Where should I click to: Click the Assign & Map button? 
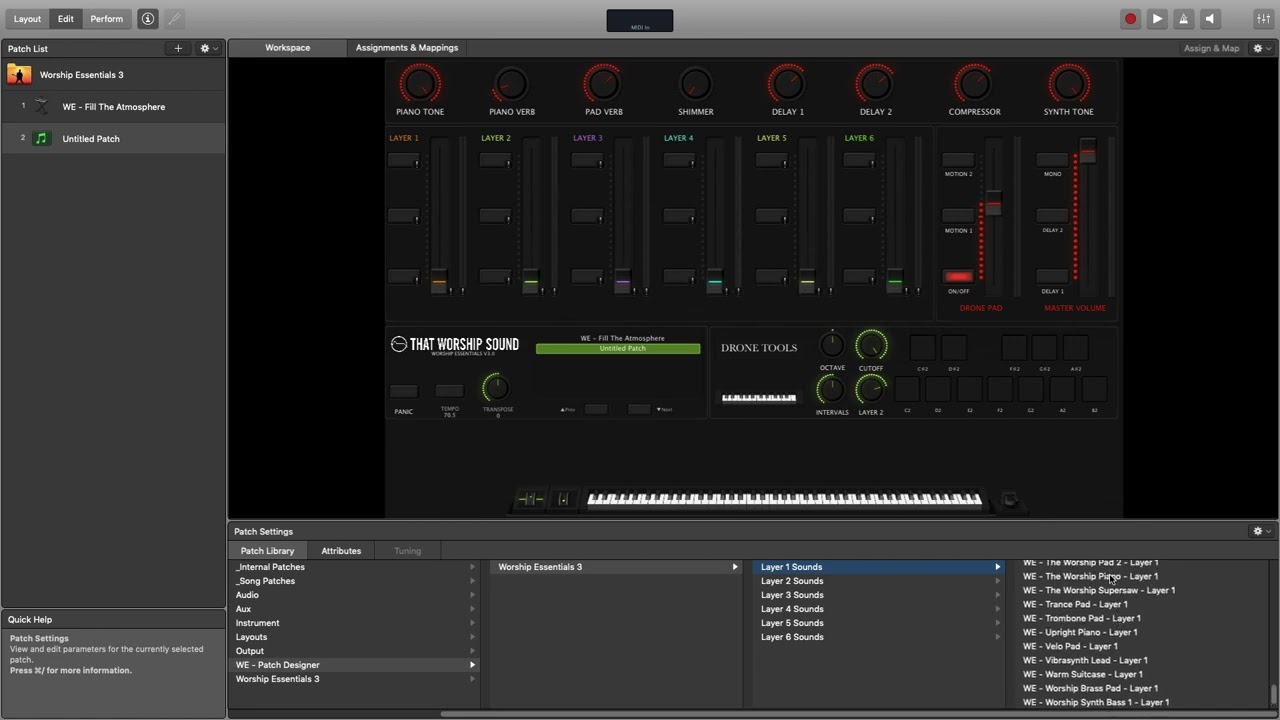coord(1211,48)
